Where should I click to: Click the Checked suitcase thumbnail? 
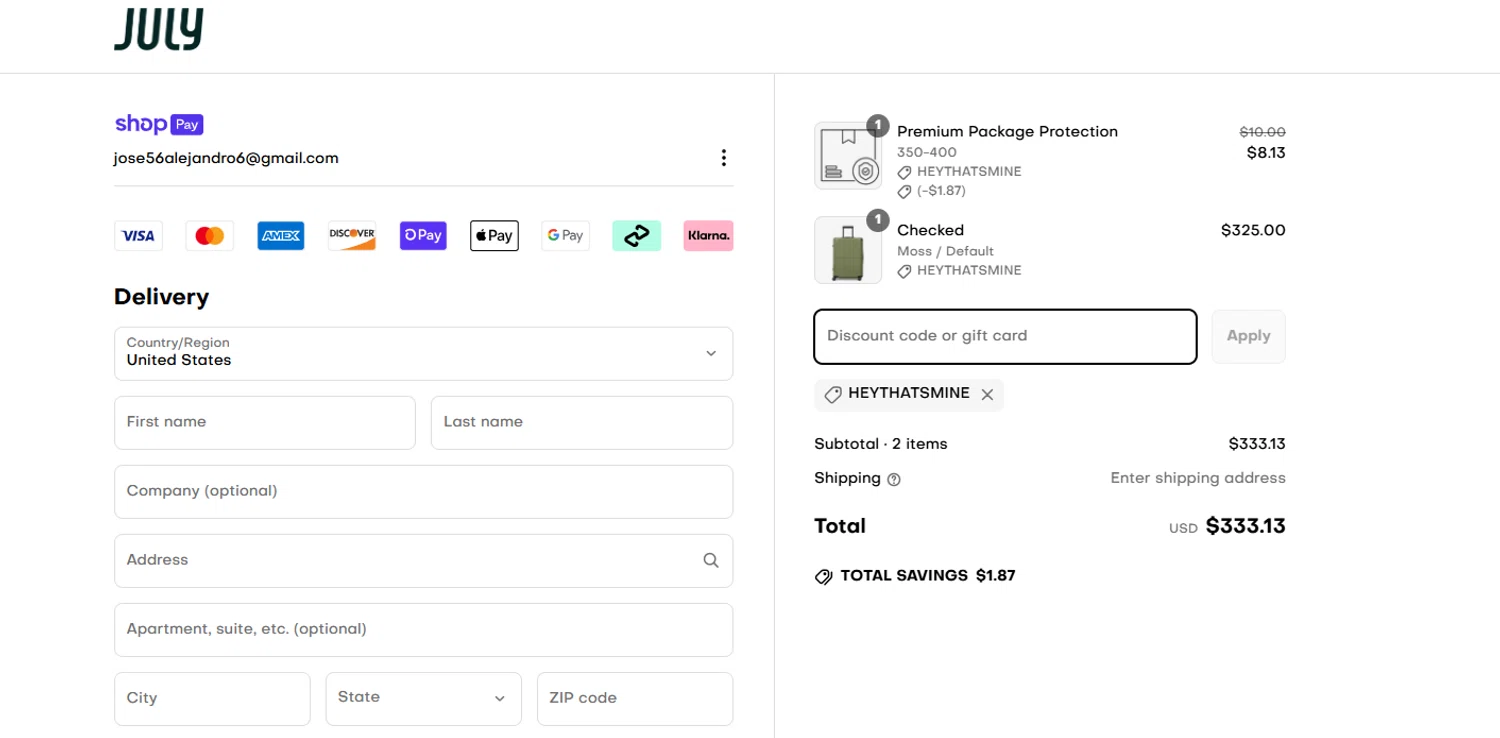848,250
